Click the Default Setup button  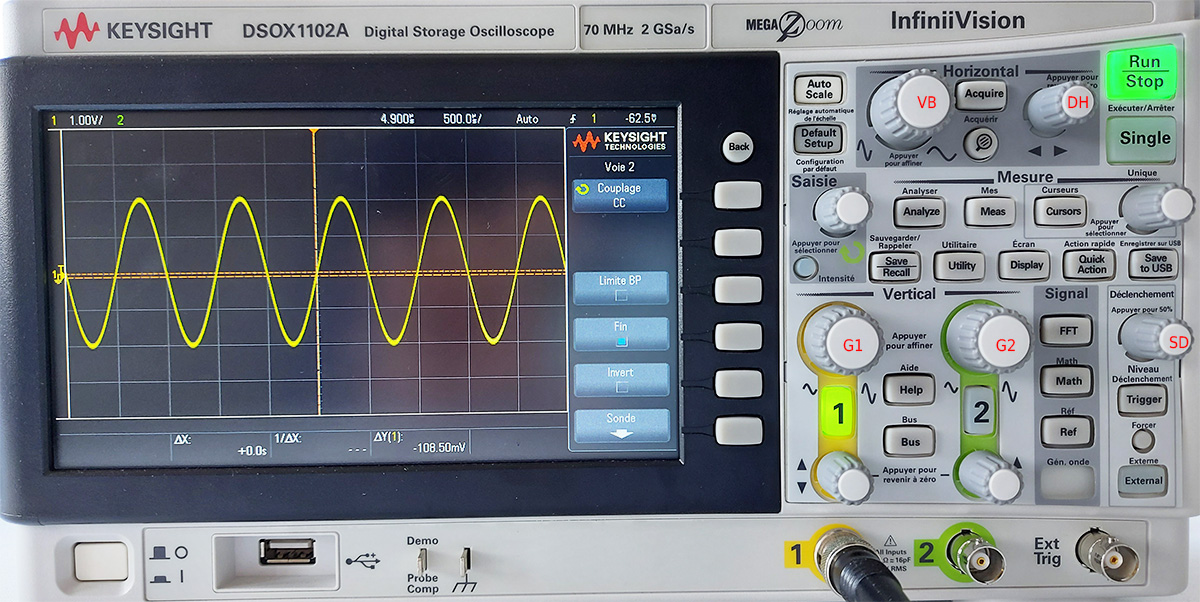click(x=818, y=138)
